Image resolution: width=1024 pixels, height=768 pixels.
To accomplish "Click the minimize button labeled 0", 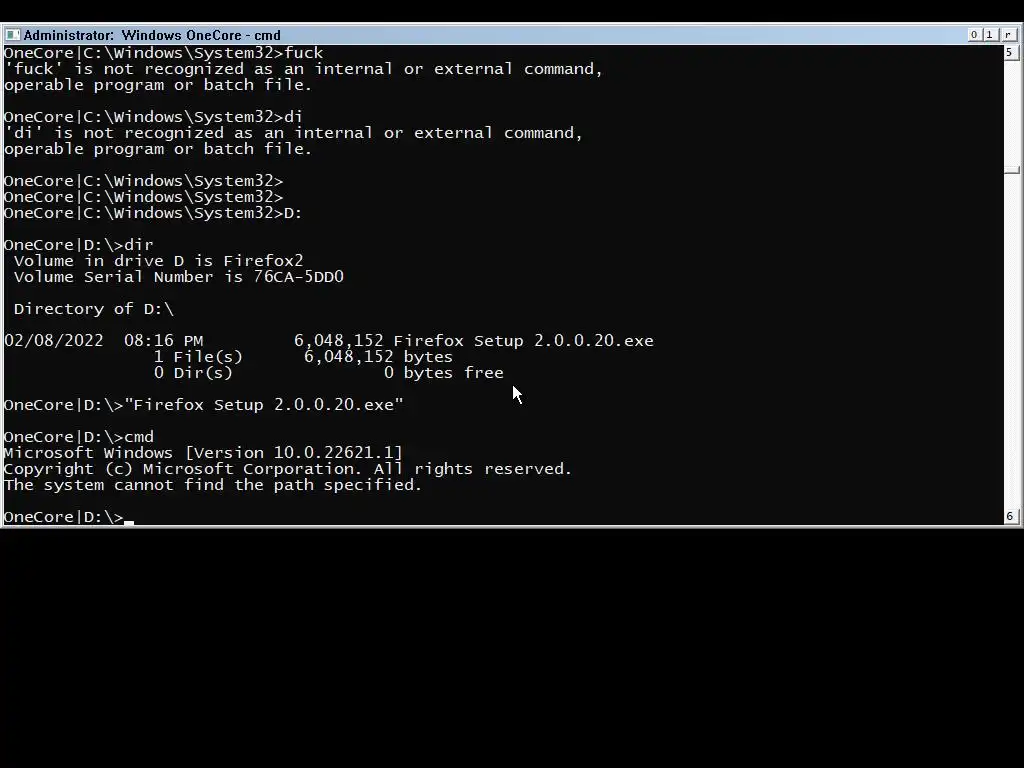I will (974, 35).
